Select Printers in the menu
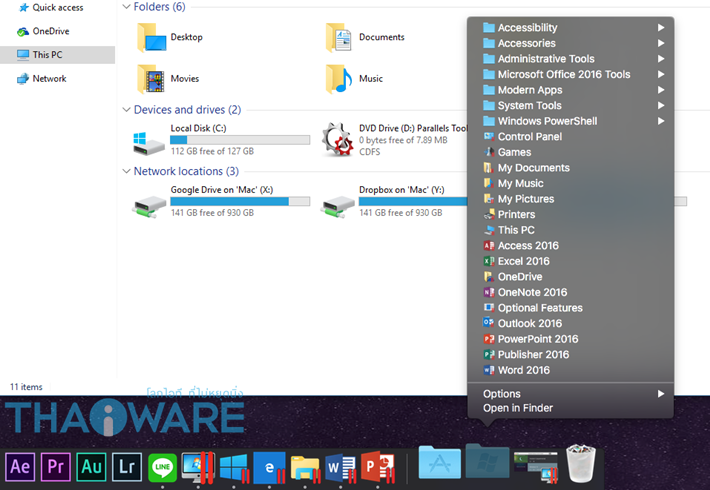The height and width of the screenshot is (490, 710). [571, 215]
